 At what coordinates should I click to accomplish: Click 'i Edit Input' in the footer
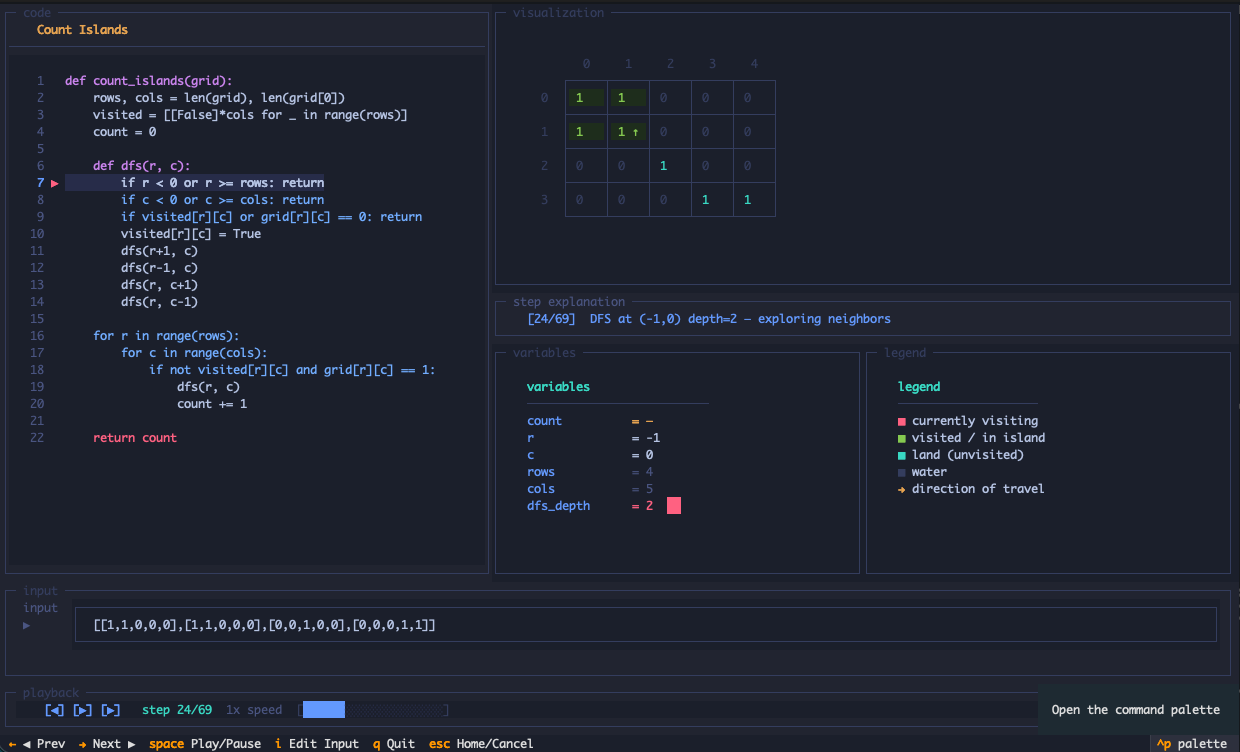tap(317, 744)
